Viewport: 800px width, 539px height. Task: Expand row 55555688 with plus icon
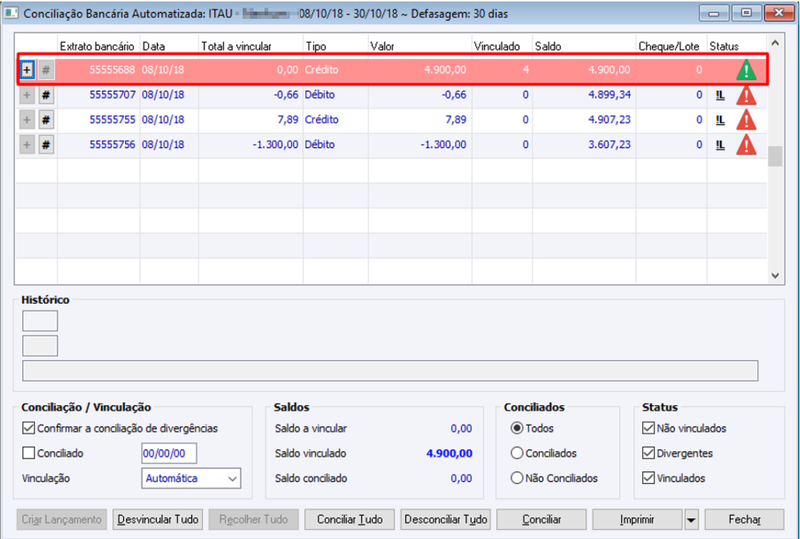[27, 69]
